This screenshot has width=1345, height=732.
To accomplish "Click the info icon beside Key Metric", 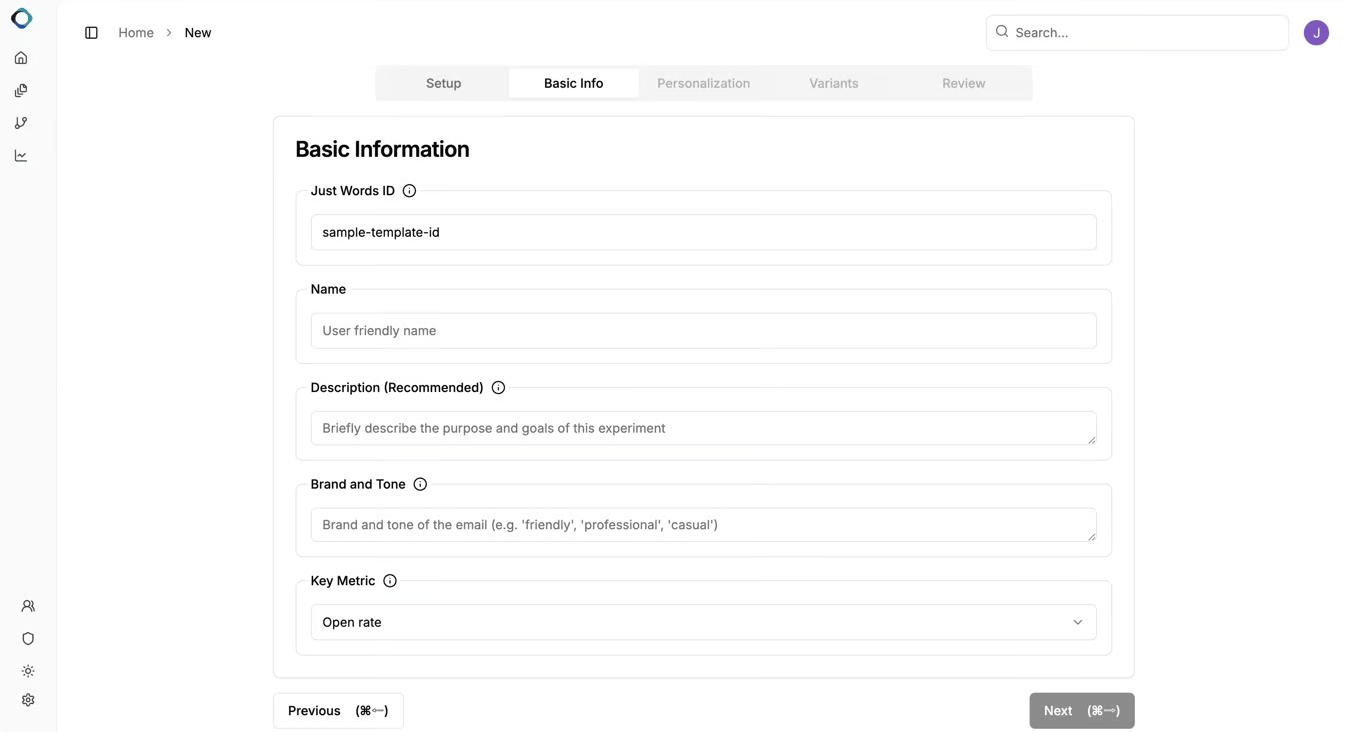I will (390, 581).
